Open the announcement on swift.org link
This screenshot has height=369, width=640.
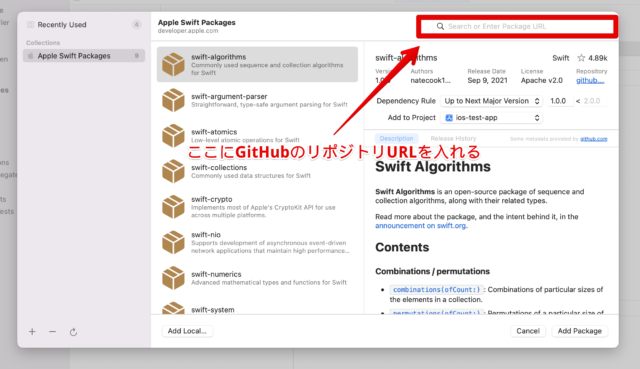420,226
